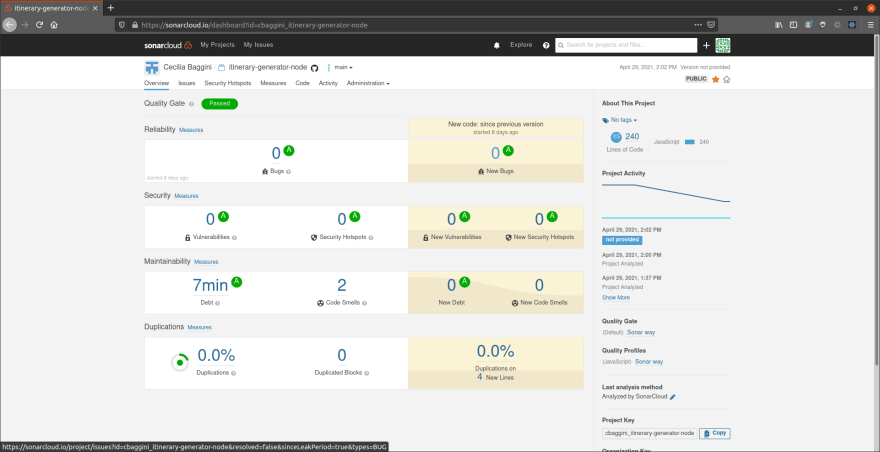Click the Pocket save icon in address bar
This screenshot has height=452, width=880.
pyautogui.click(x=711, y=25)
